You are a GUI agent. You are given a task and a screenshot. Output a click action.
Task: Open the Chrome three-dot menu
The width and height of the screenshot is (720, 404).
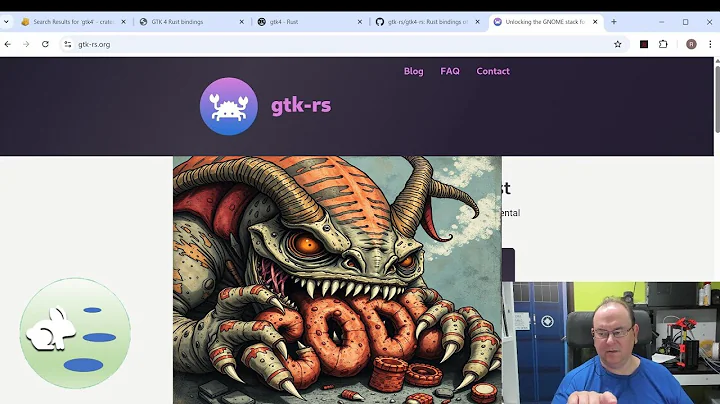point(710,44)
